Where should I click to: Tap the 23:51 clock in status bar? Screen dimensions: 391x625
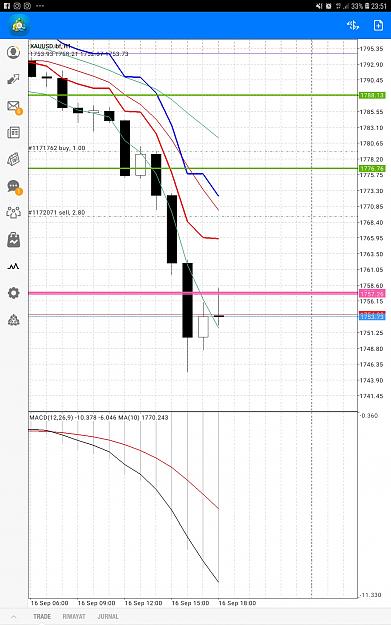tap(379, 6)
